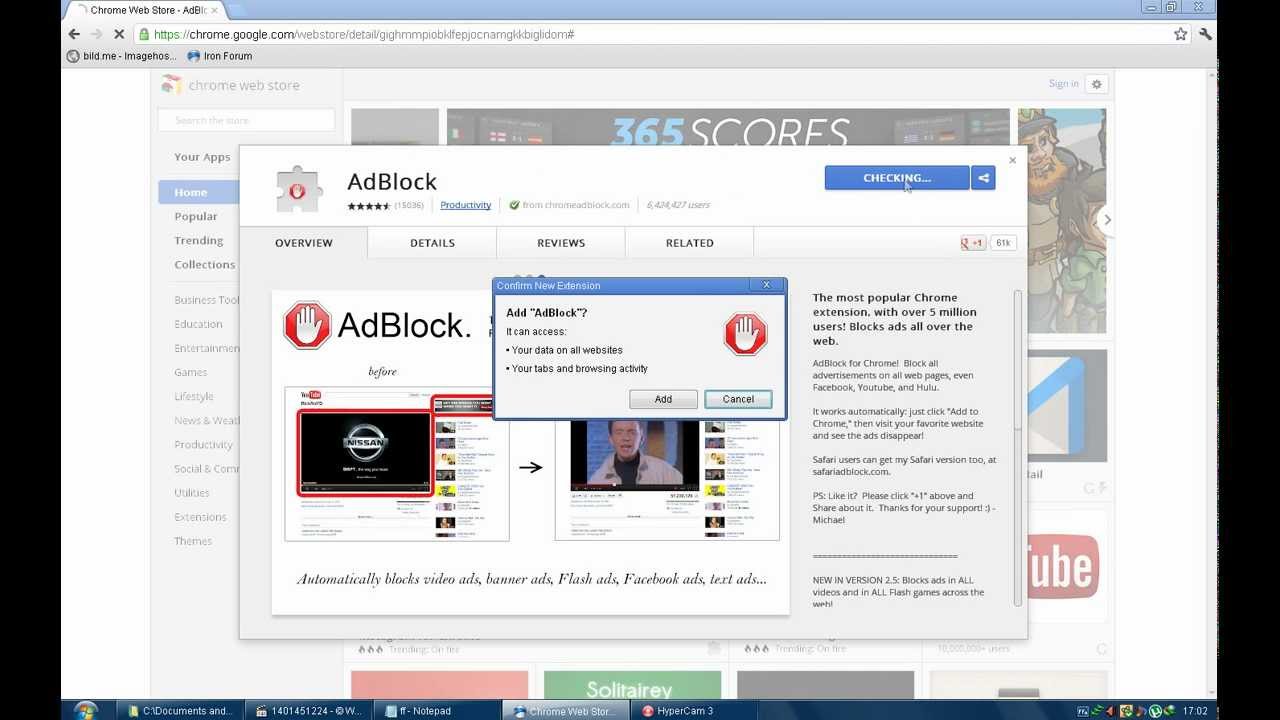This screenshot has height=720, width=1280.
Task: Click the AdBlock puzzle piece icon
Action: coord(297,190)
